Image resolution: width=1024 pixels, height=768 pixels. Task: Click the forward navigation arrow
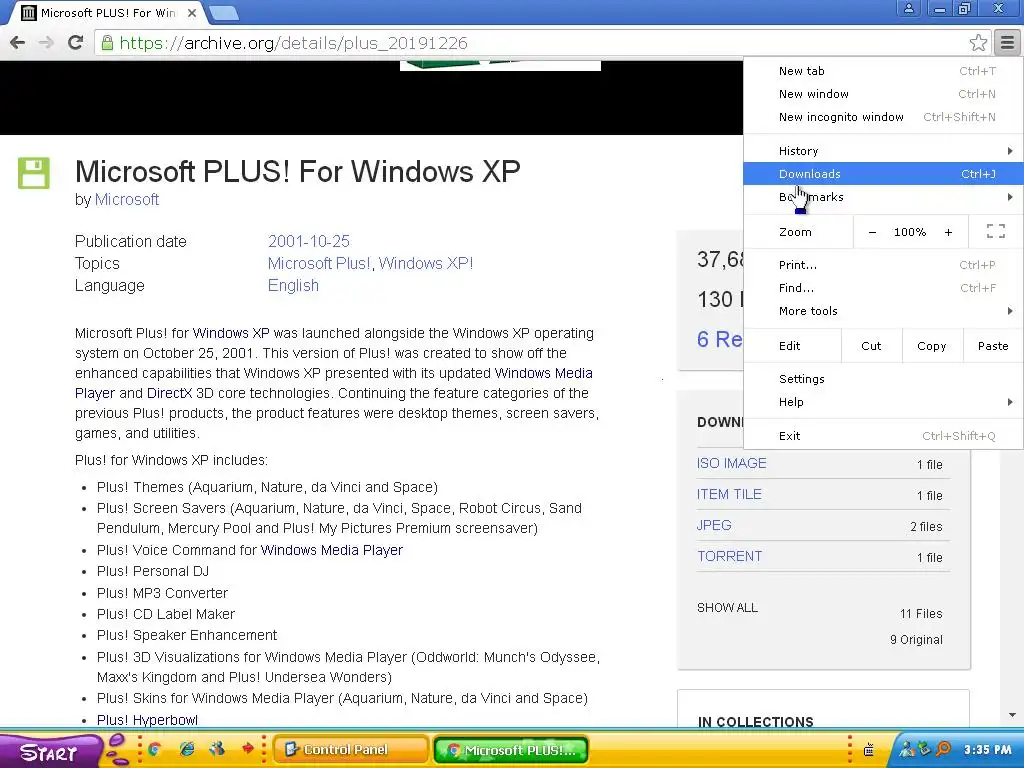[x=46, y=43]
